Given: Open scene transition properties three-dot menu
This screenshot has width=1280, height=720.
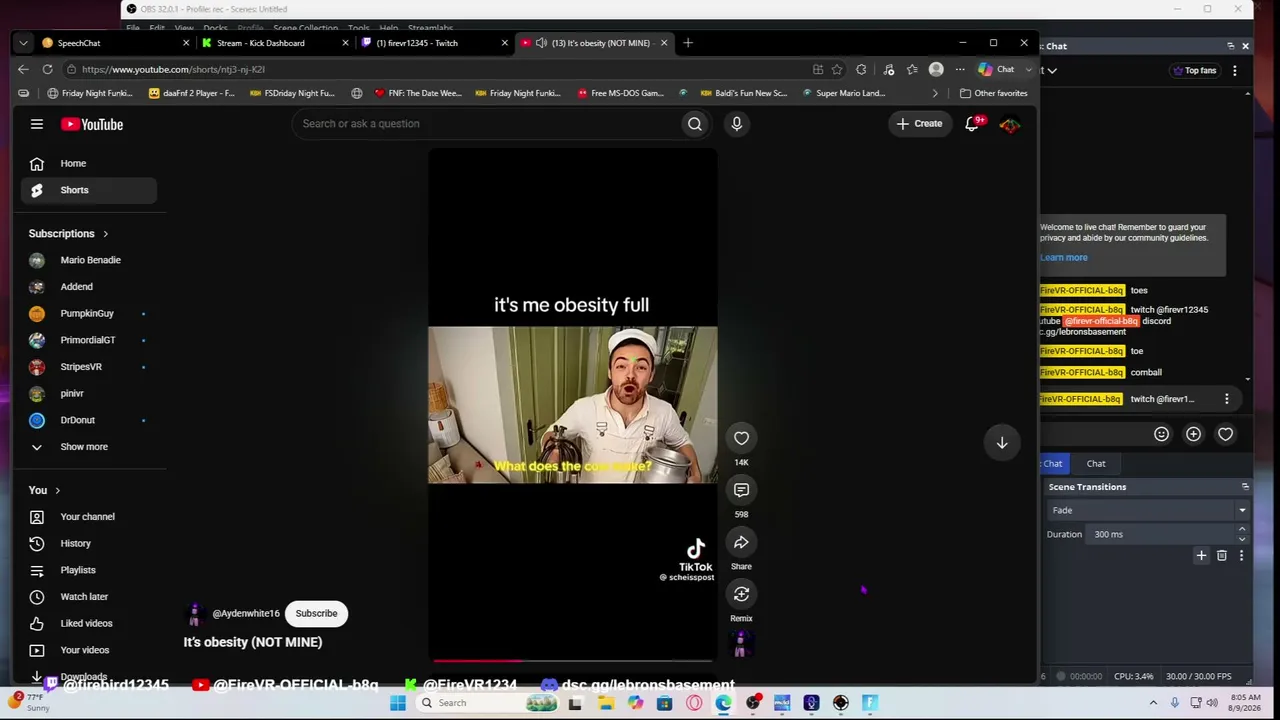Looking at the screenshot, I should (1241, 556).
